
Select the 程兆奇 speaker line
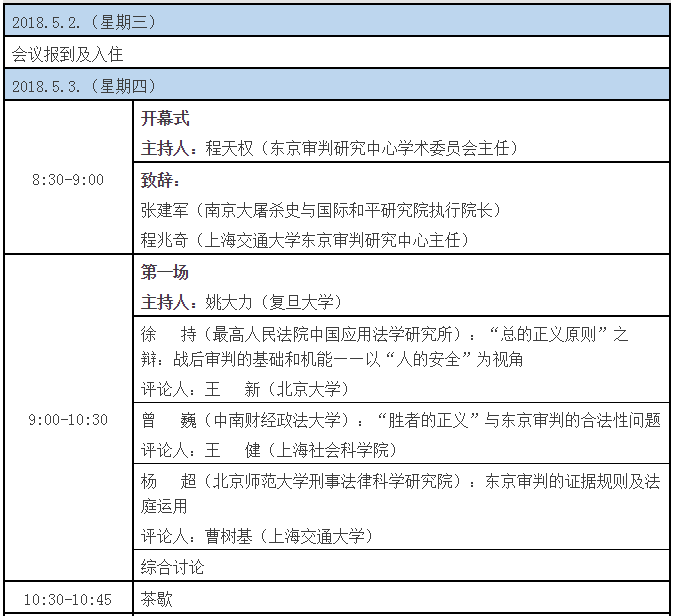305,240
